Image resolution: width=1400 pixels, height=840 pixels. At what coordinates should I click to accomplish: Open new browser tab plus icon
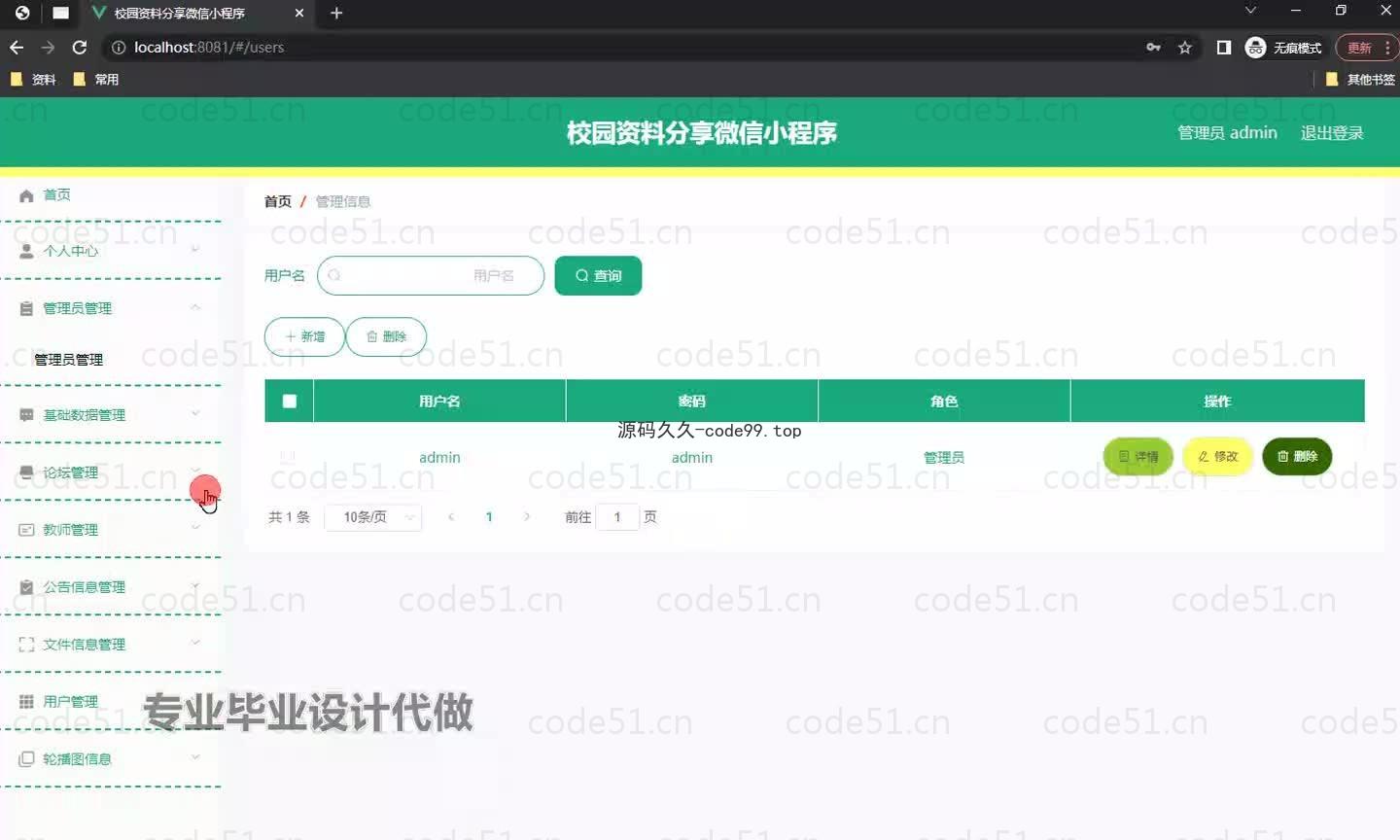(336, 13)
